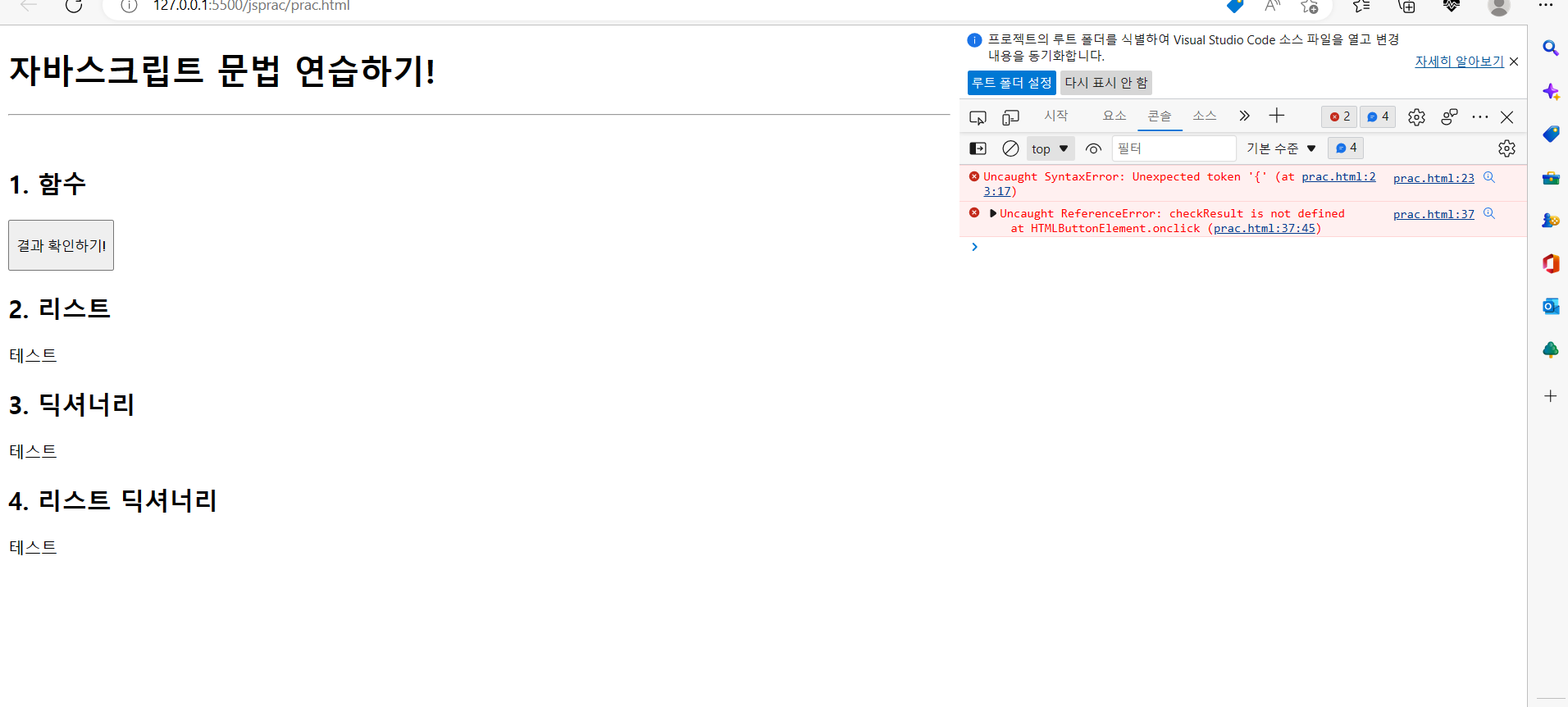Click the DevTools feedback icon

[1449, 117]
